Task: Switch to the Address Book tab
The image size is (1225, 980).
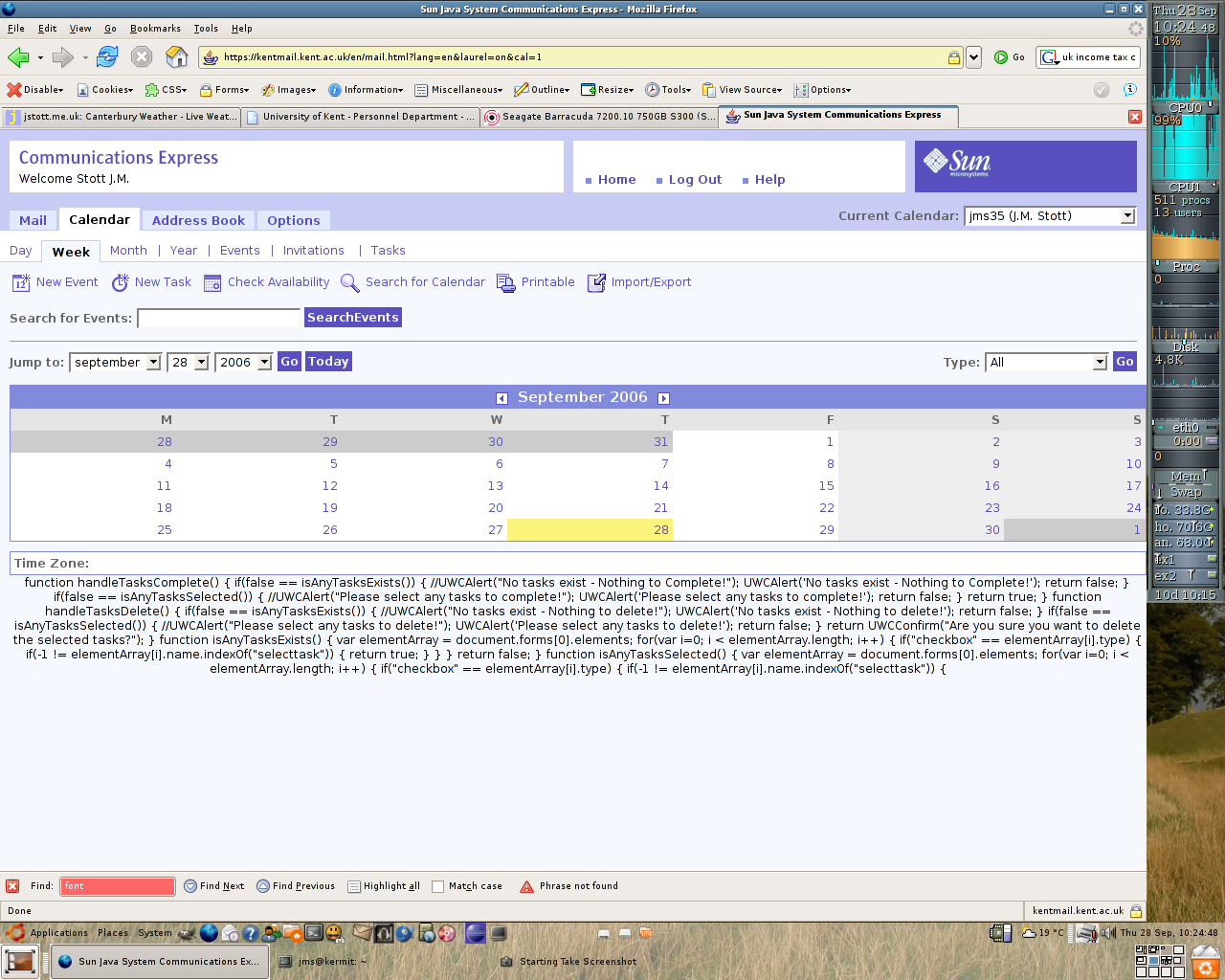Action: point(198,221)
